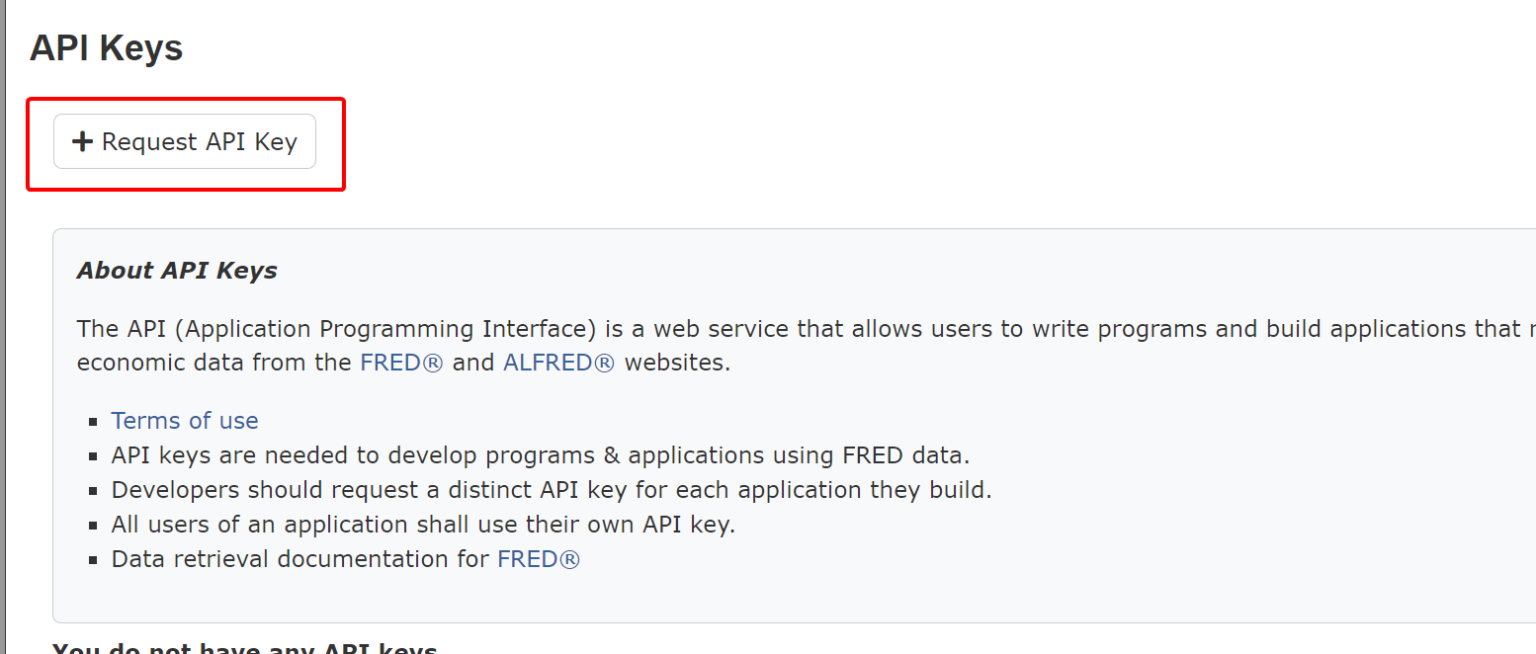Click the ALFRED® hyperlink text
1536x654 pixels.
pyautogui.click(x=558, y=362)
